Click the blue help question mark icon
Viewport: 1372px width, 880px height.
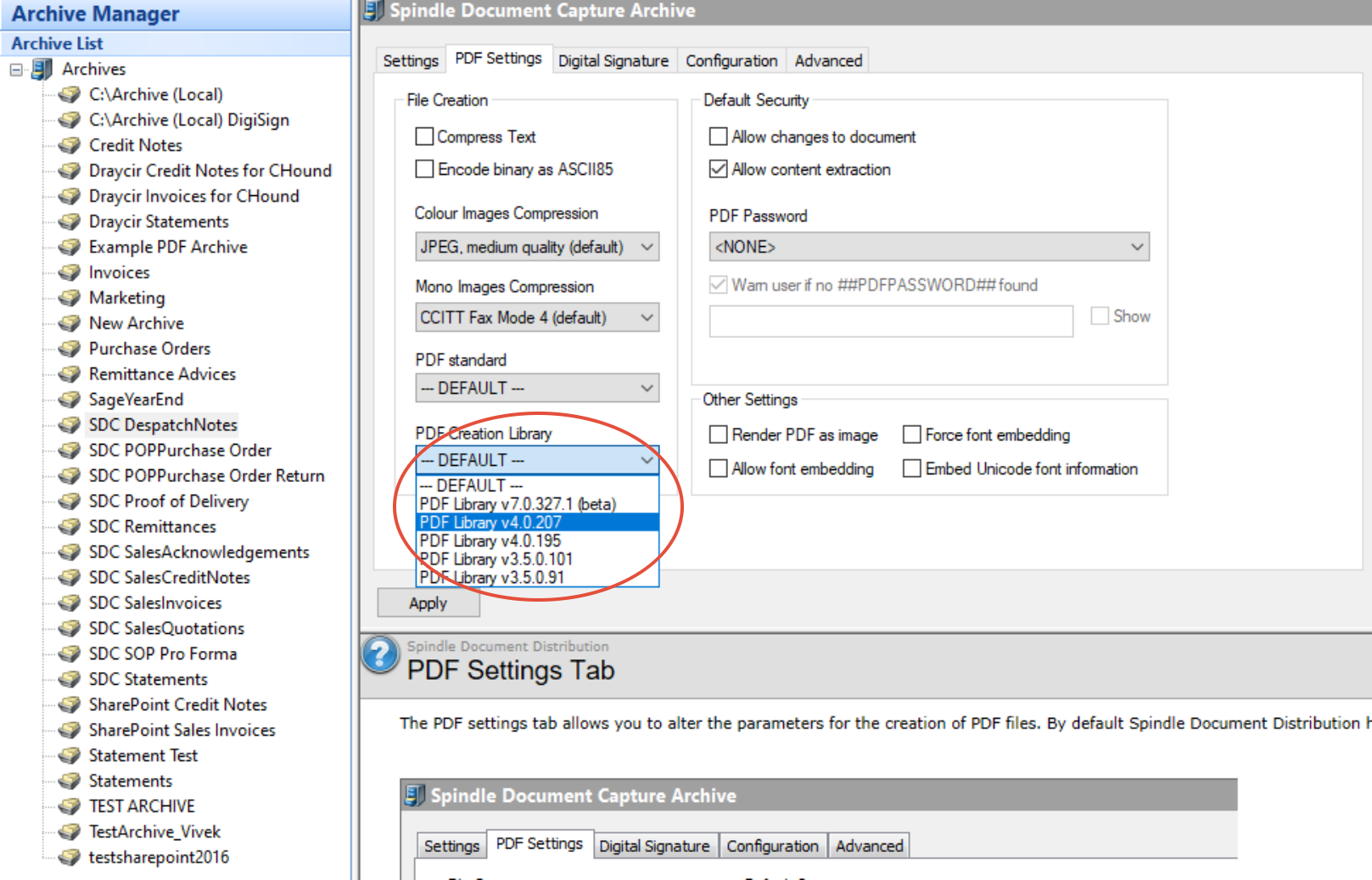coord(380,655)
